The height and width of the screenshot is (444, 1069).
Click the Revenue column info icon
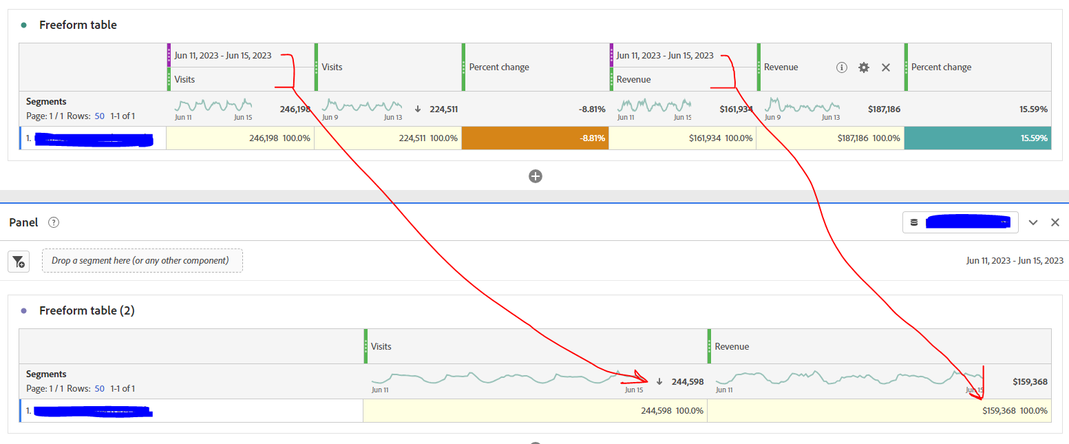tap(843, 67)
